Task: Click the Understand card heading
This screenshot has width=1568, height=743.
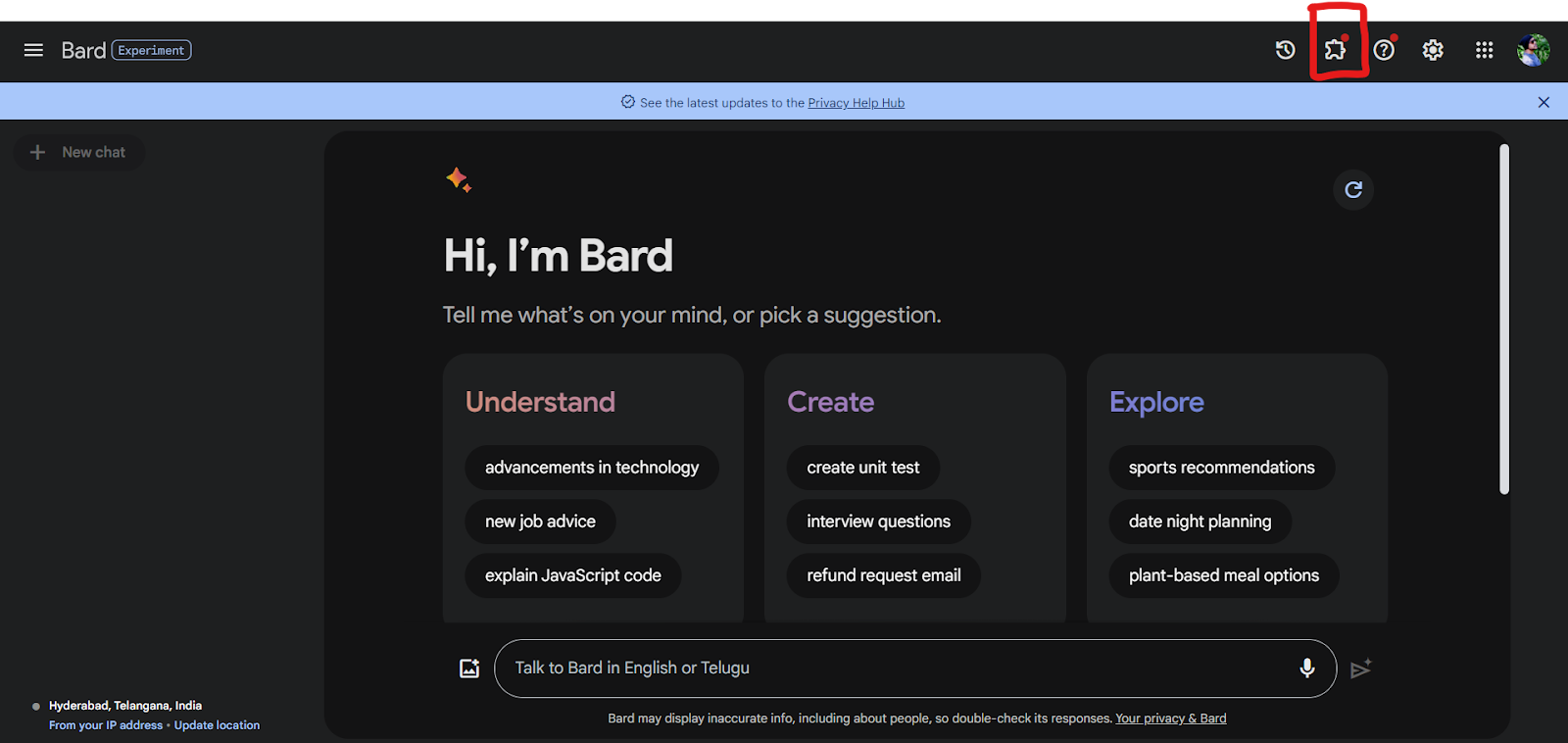Action: coord(540,402)
